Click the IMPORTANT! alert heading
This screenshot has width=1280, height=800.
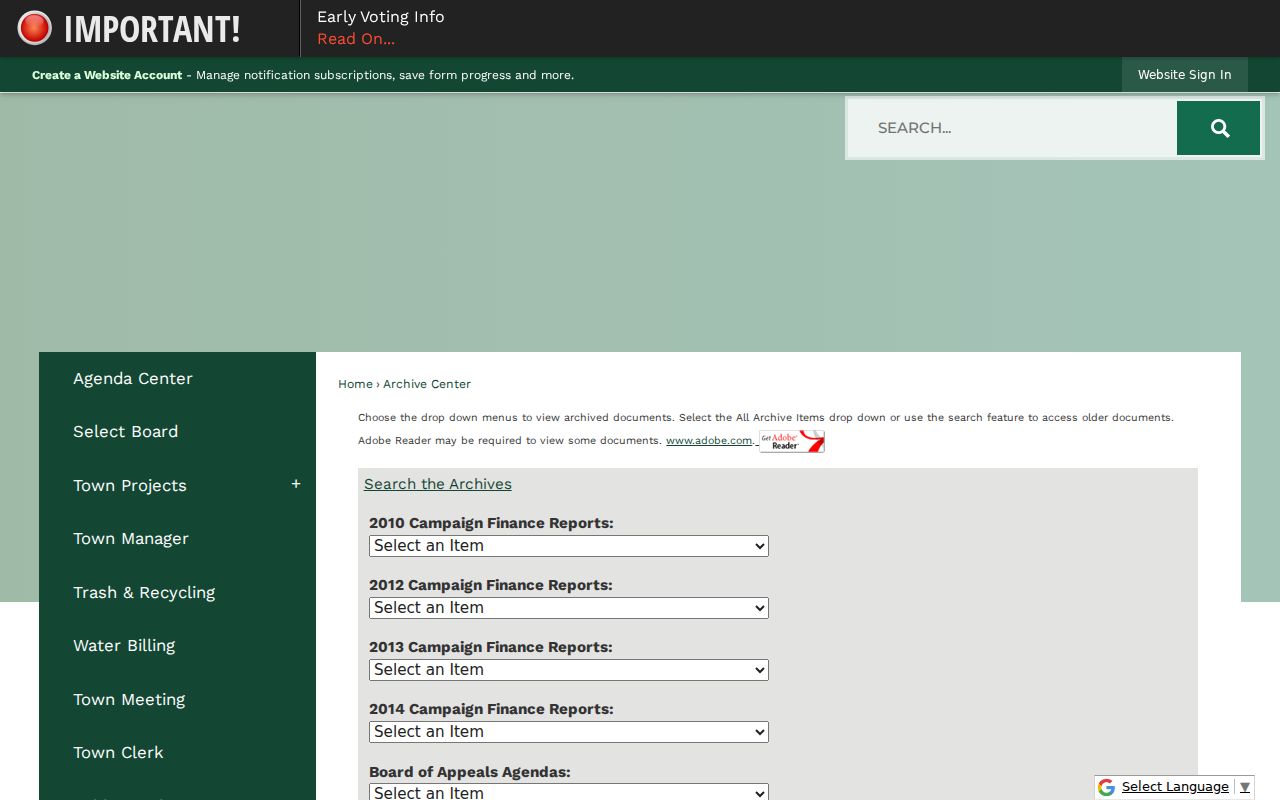coord(152,29)
